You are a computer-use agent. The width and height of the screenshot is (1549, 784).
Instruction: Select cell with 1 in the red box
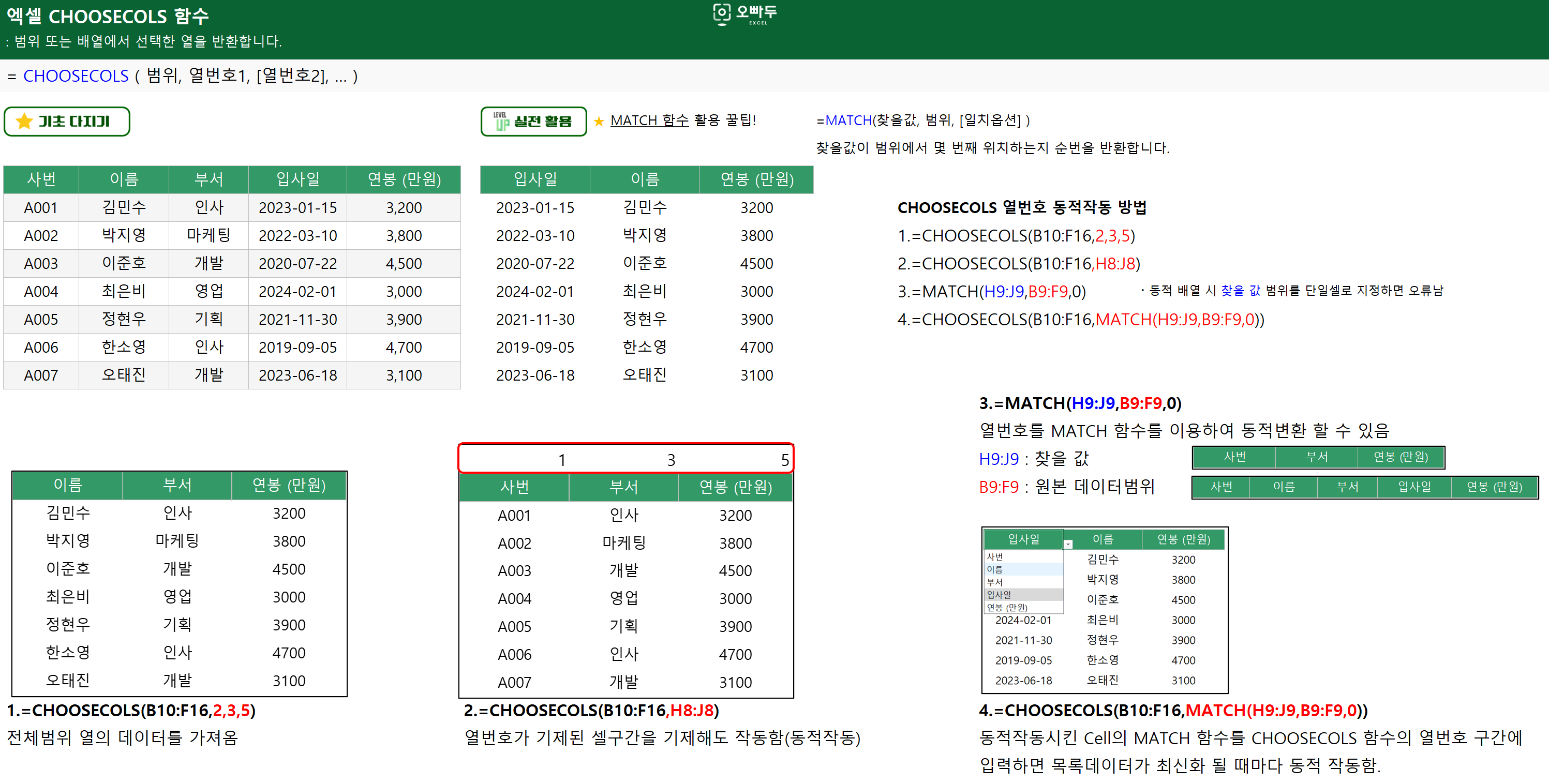(x=514, y=460)
